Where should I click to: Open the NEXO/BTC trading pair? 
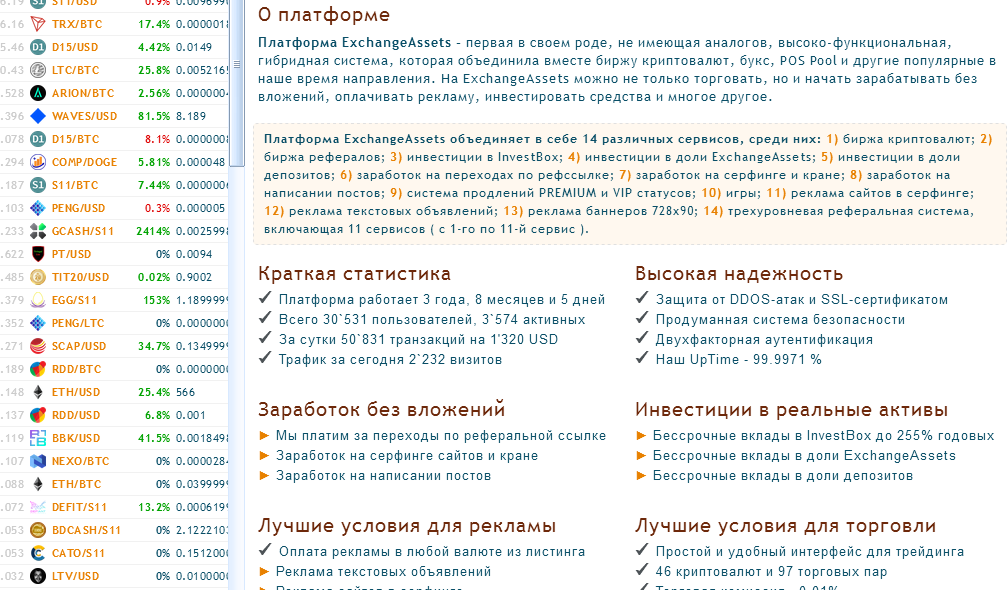[80, 461]
